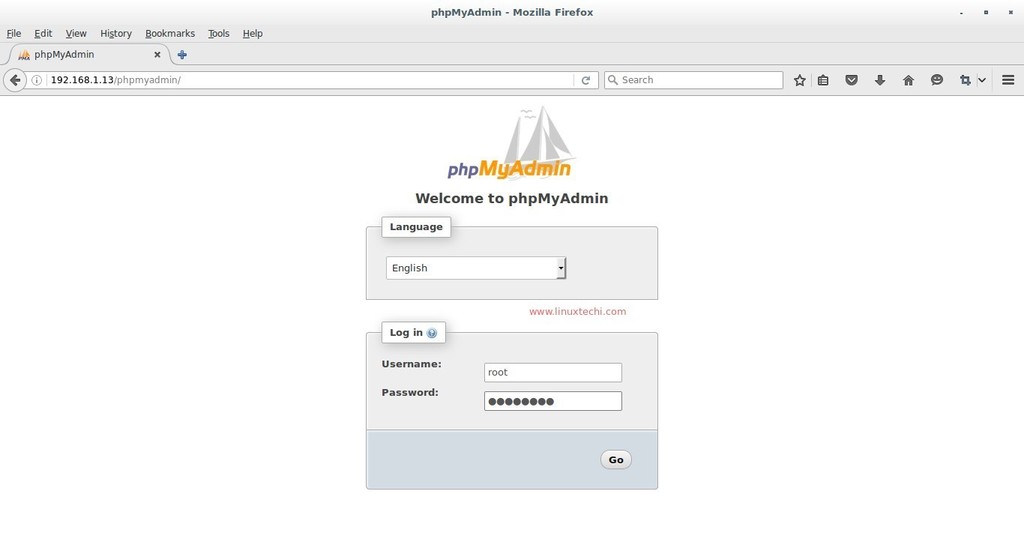Click the Welcome to phpMyAdmin heading
Screen dimensions: 1024x557
(x=511, y=199)
